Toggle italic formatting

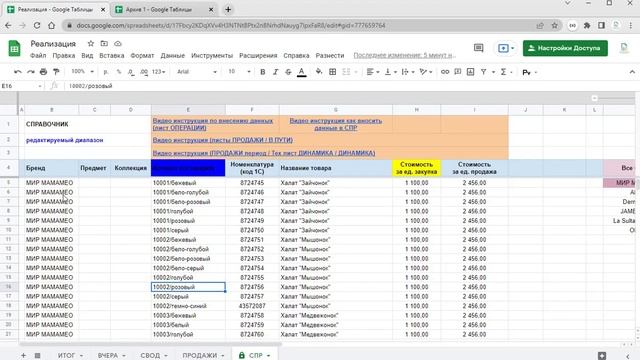pos(276,72)
